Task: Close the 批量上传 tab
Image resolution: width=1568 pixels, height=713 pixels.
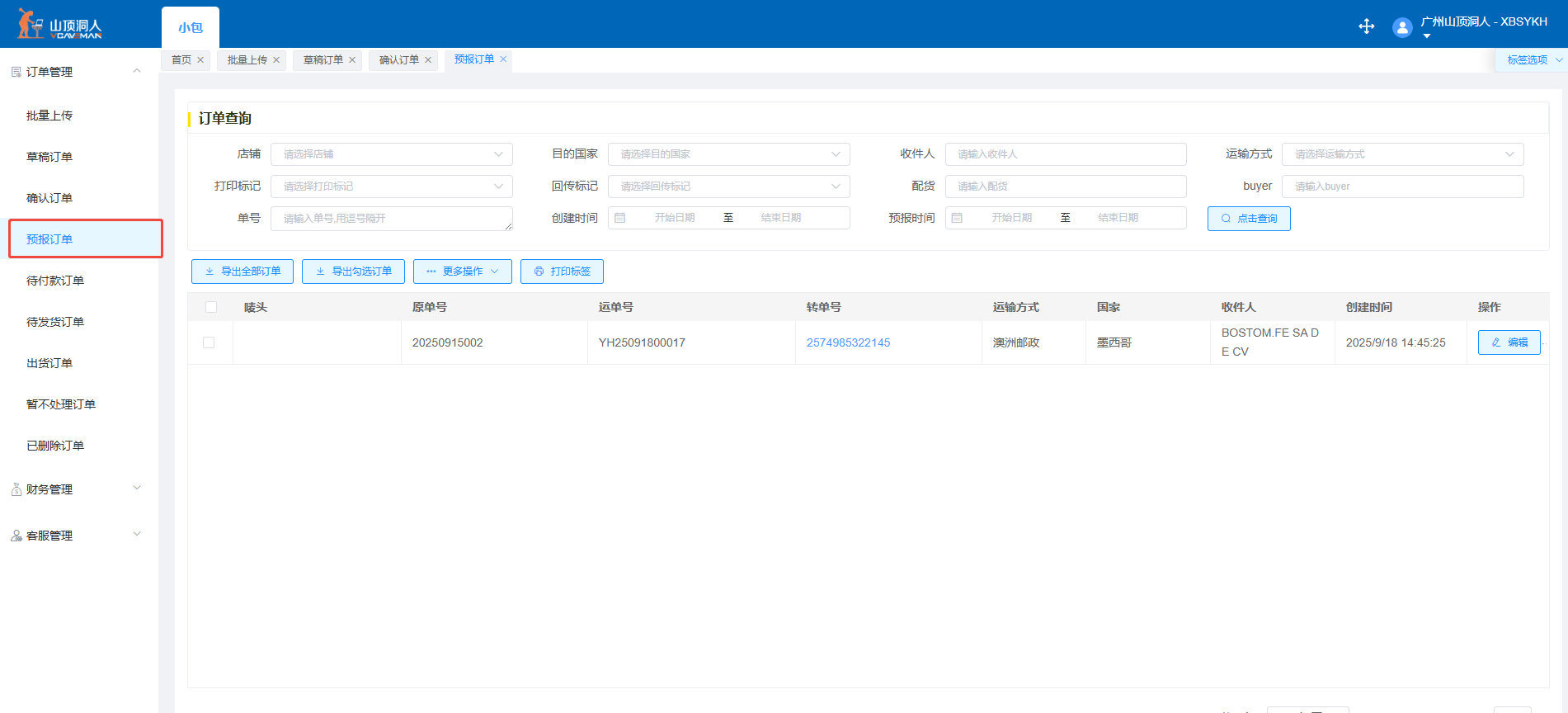Action: 276,60
